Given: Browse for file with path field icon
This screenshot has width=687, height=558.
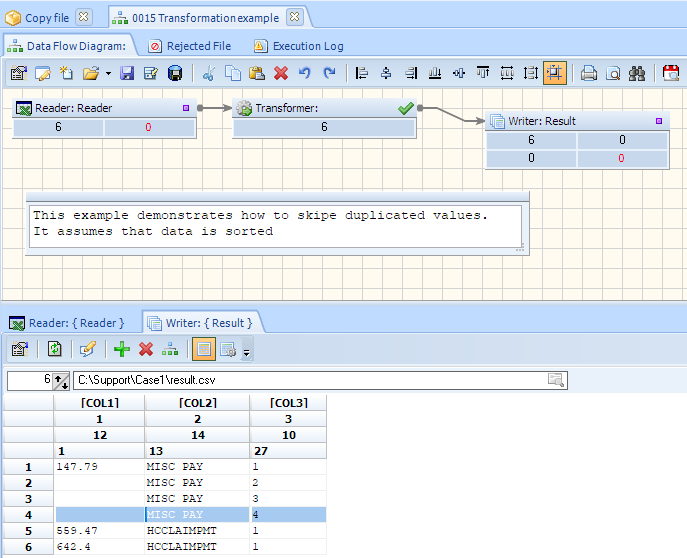Looking at the screenshot, I should (x=556, y=380).
